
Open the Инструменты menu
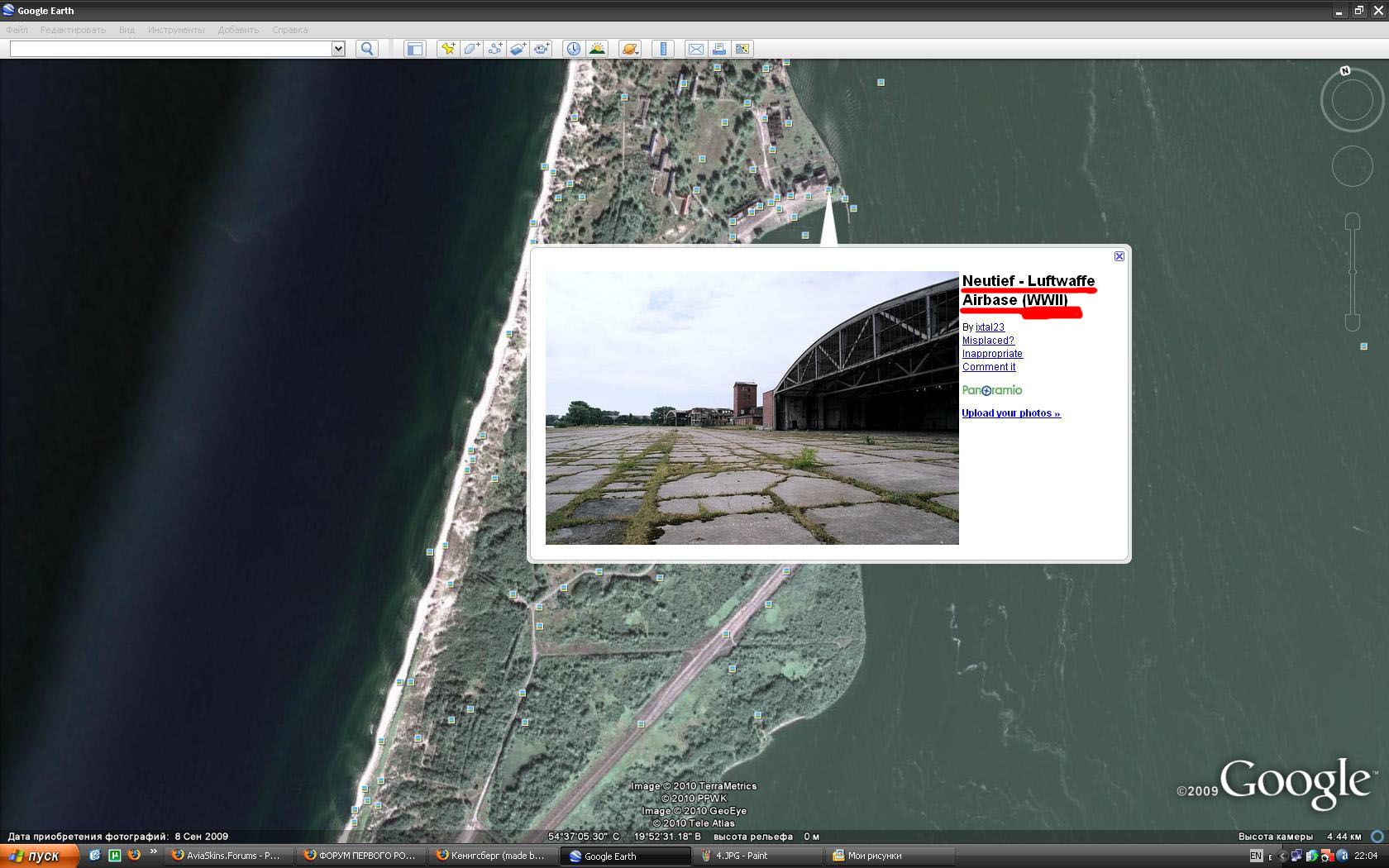click(176, 30)
